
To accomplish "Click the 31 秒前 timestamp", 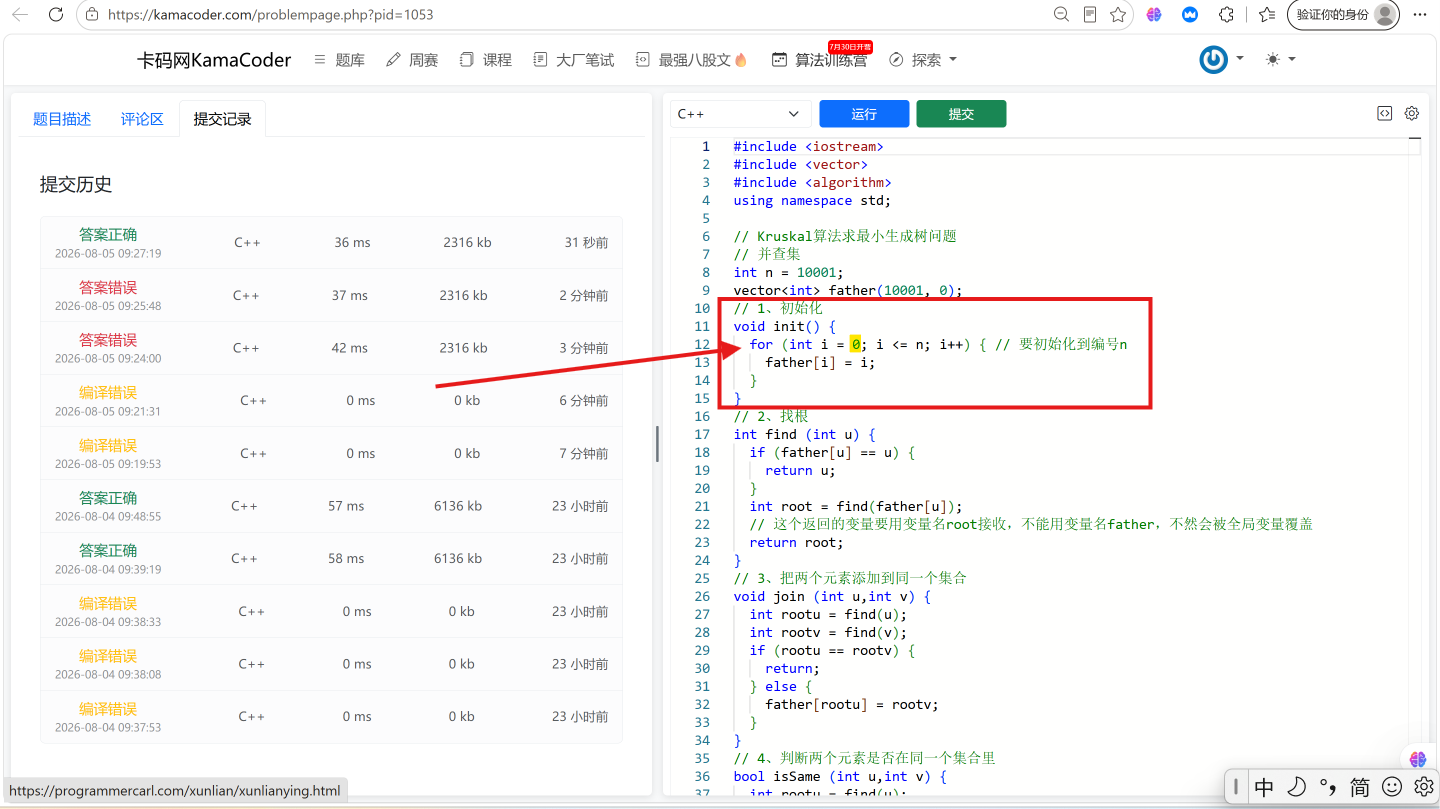I will click(x=586, y=243).
